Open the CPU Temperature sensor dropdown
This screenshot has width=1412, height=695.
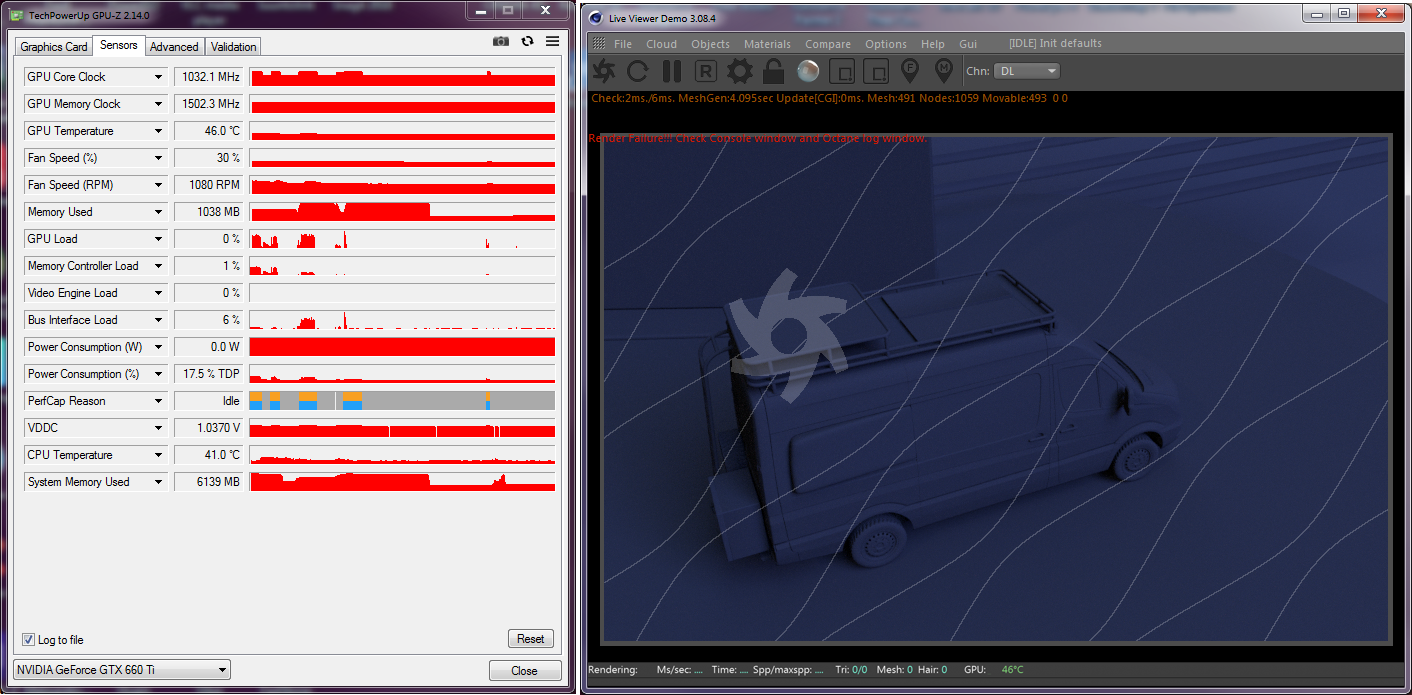158,455
